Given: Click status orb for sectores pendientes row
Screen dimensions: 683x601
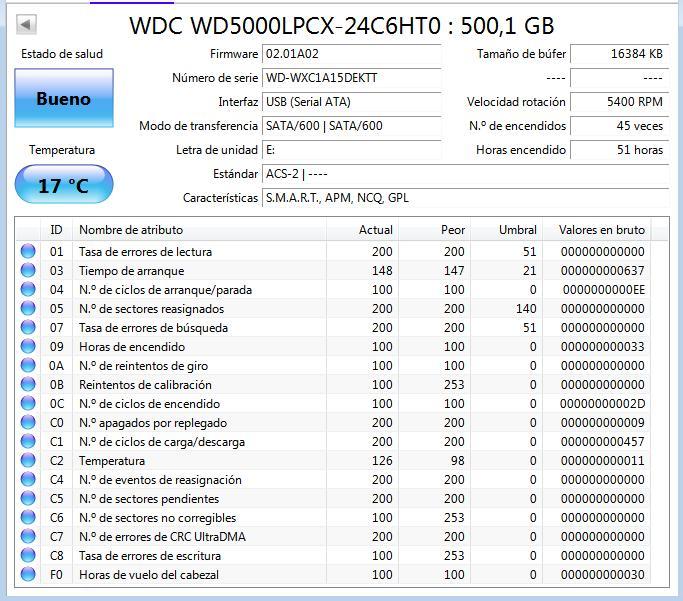Looking at the screenshot, I should [x=28, y=499].
